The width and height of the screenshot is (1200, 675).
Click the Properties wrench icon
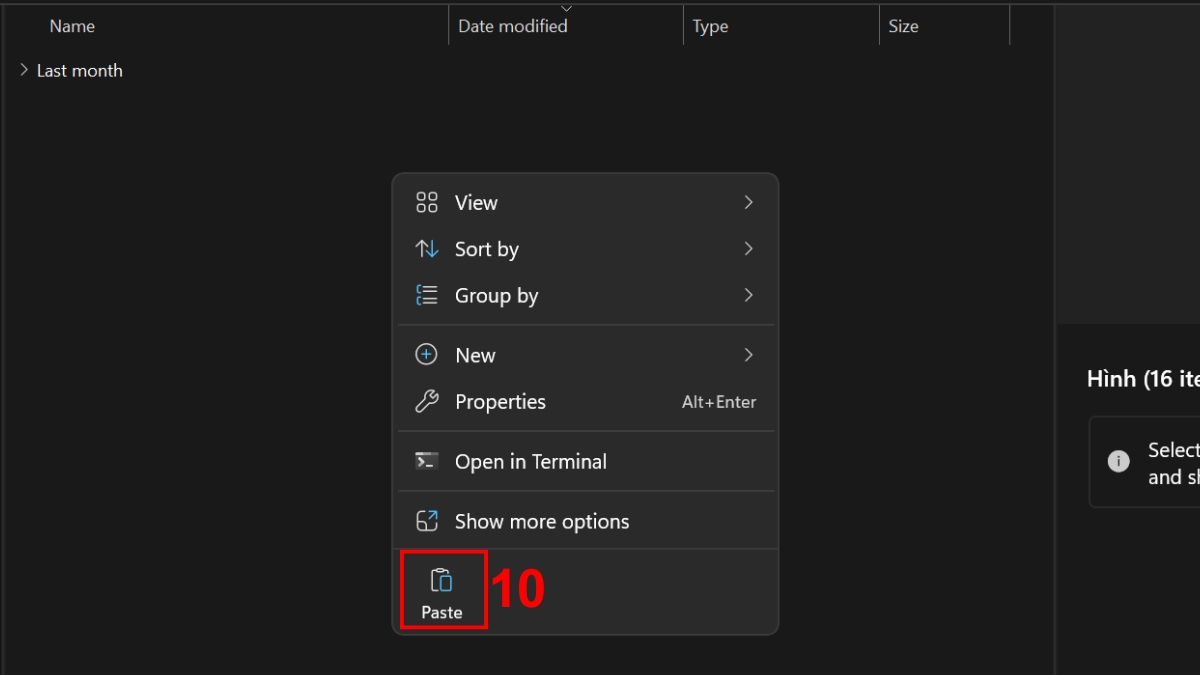(x=427, y=402)
